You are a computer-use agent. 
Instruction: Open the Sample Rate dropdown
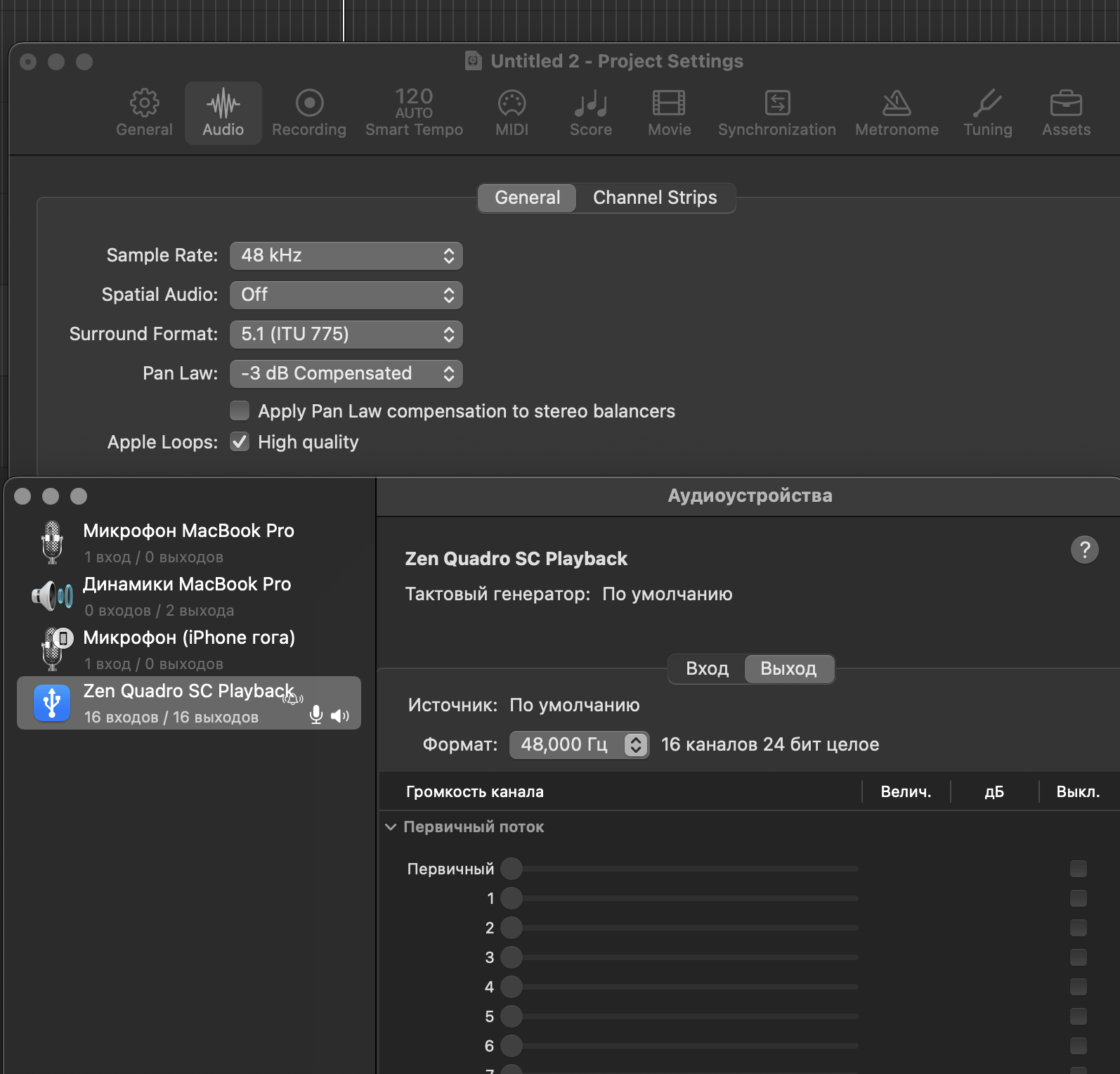[x=346, y=256]
